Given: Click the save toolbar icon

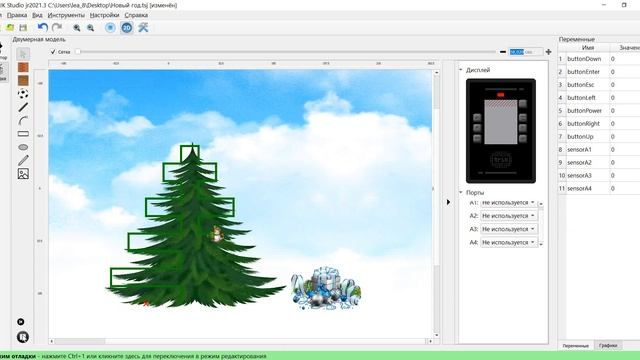Looking at the screenshot, I should (23, 28).
